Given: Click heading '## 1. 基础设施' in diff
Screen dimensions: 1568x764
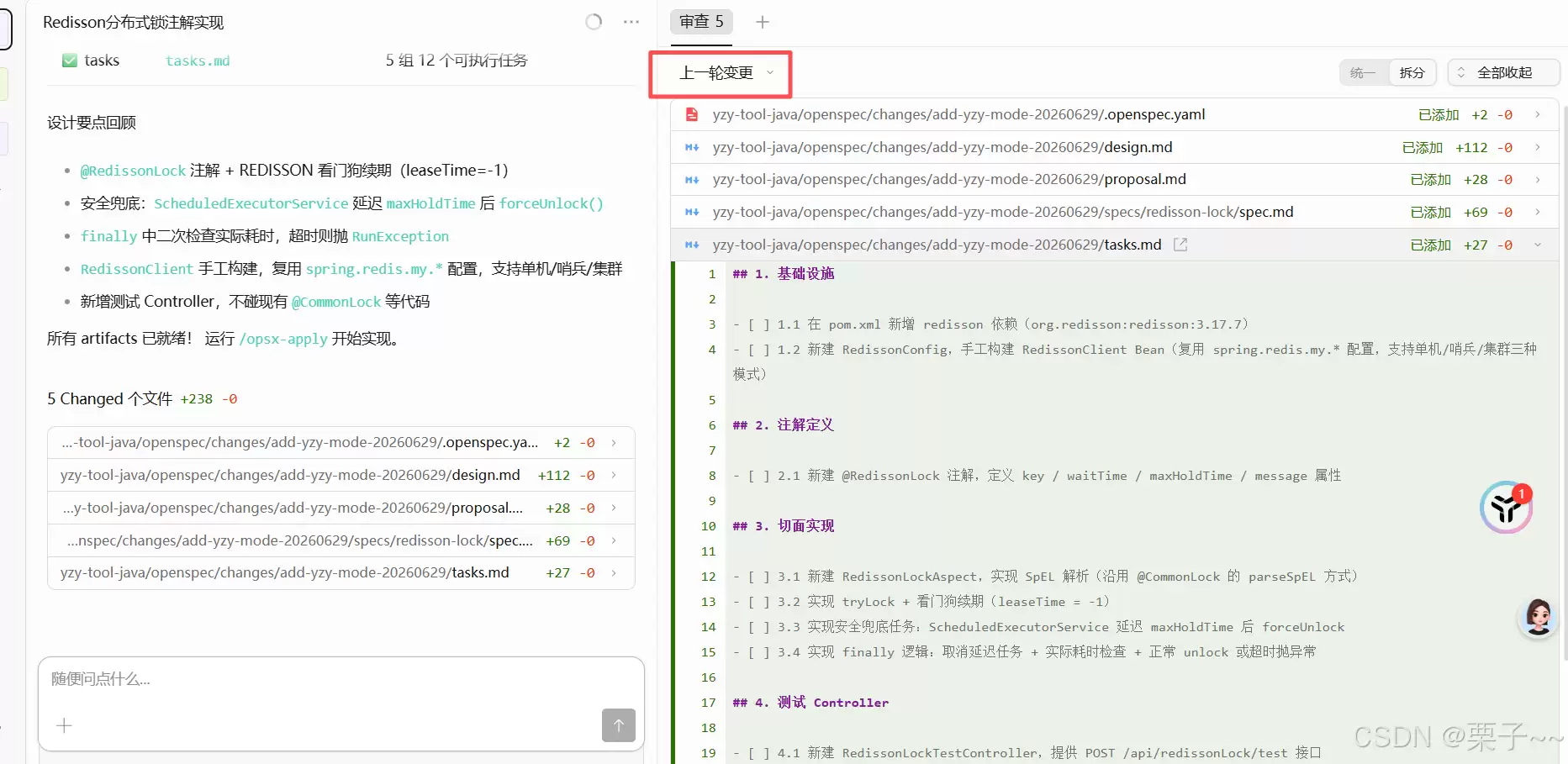Looking at the screenshot, I should pos(784,274).
